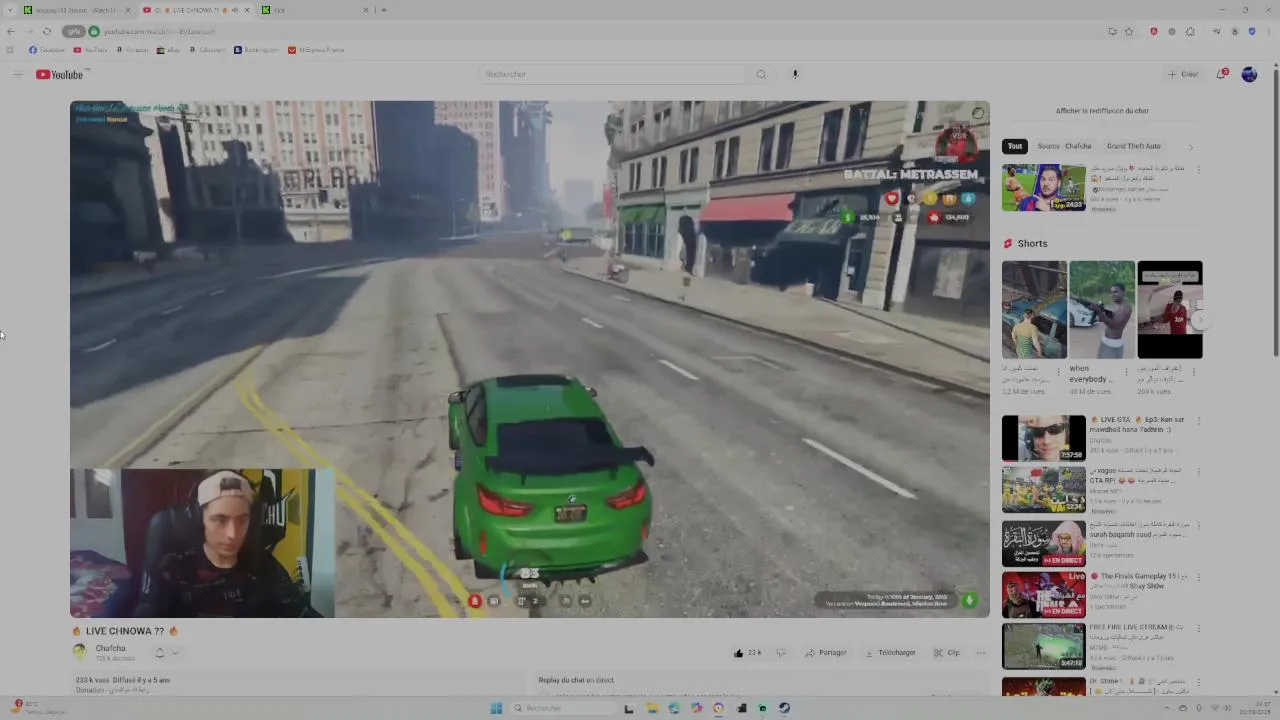Open the FREE FIRE LIVE STREAM video
This screenshot has width=1280, height=720.
coord(1043,646)
